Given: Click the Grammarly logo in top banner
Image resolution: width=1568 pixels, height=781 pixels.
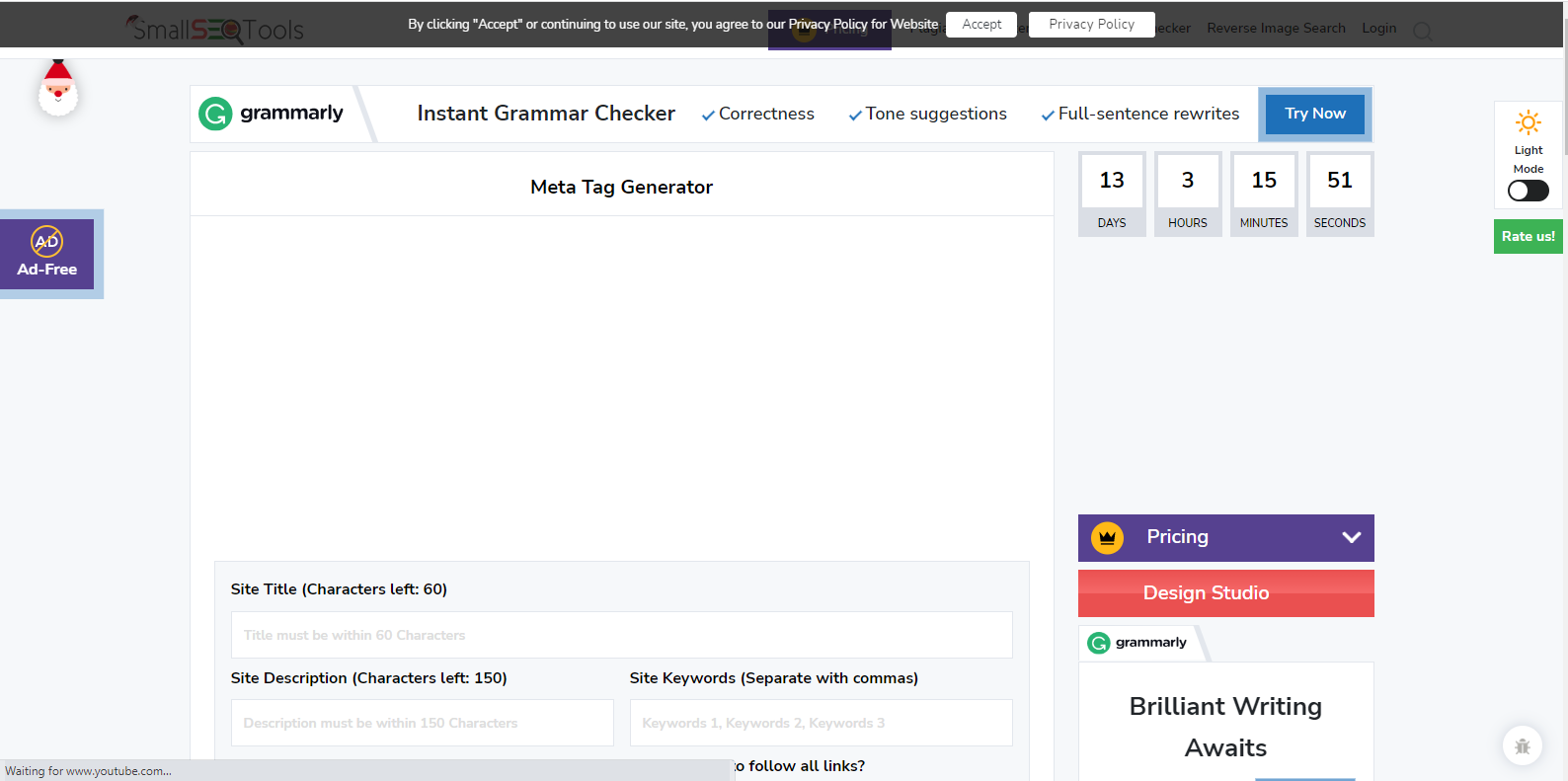Looking at the screenshot, I should point(272,114).
